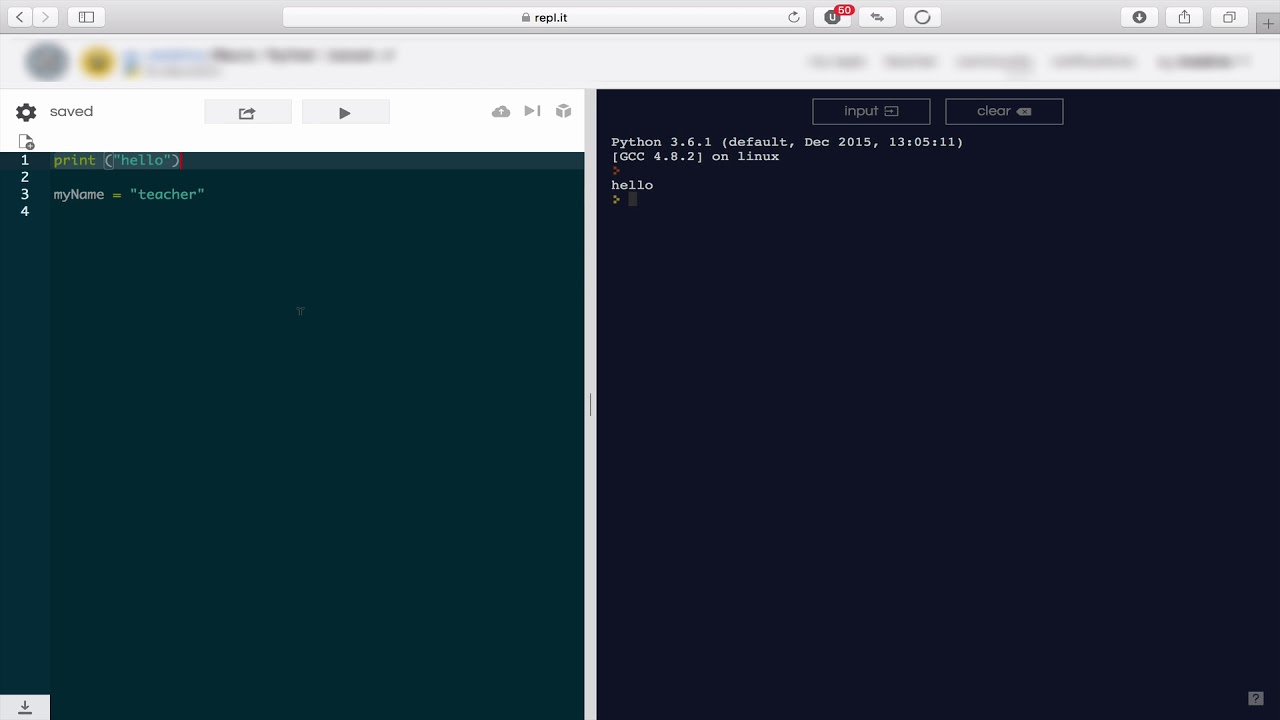This screenshot has width=1280, height=720.
Task: Click line number 4 in the gutter
Action: [x=25, y=211]
